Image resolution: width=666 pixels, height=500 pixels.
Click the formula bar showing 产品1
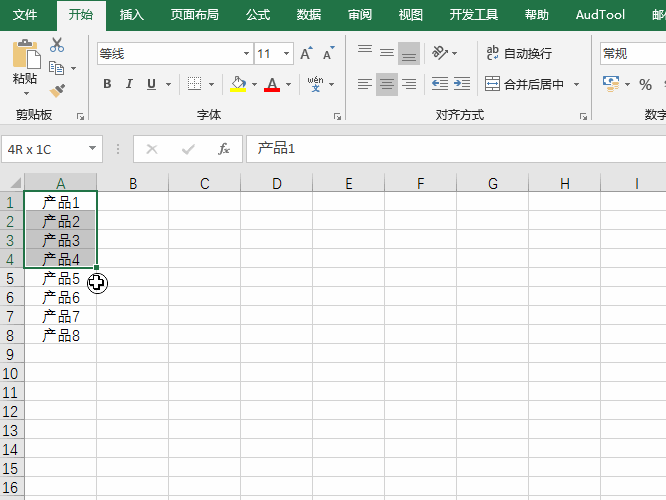point(456,149)
